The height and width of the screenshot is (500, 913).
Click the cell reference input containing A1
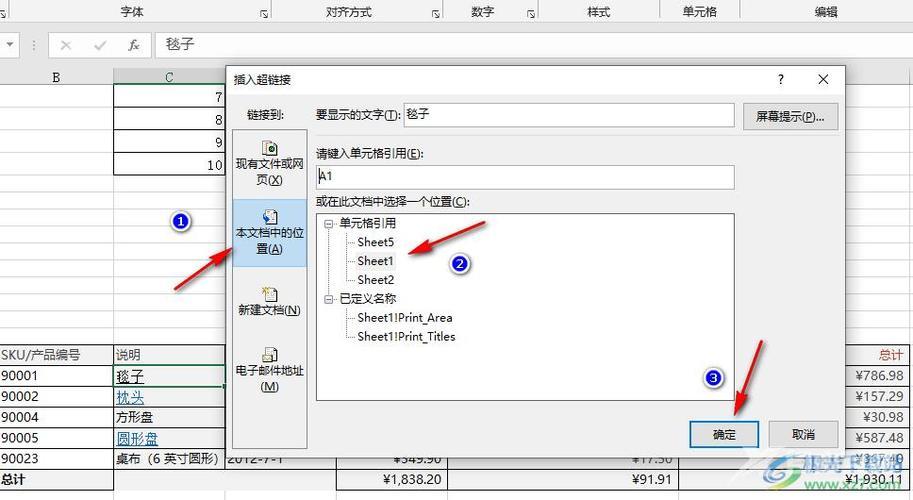pyautogui.click(x=525, y=177)
